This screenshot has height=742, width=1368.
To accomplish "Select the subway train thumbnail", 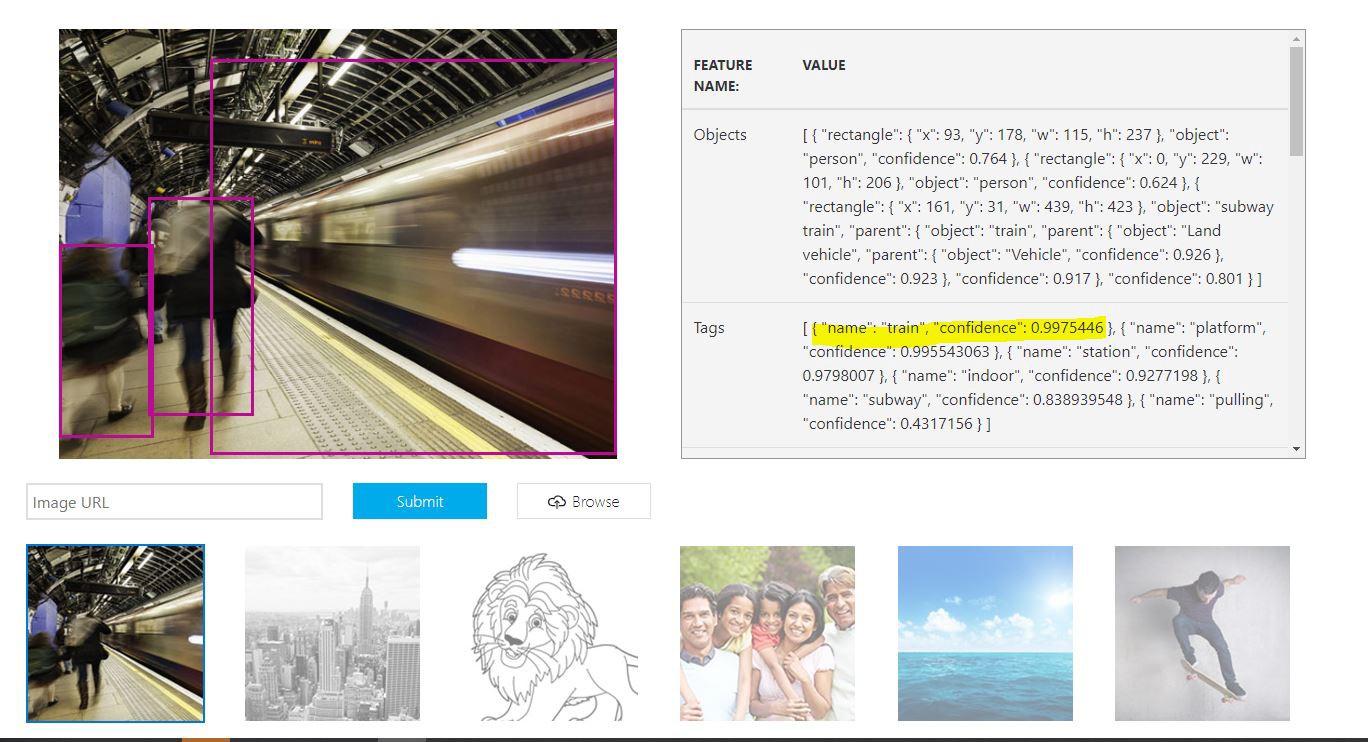I will click(x=116, y=633).
